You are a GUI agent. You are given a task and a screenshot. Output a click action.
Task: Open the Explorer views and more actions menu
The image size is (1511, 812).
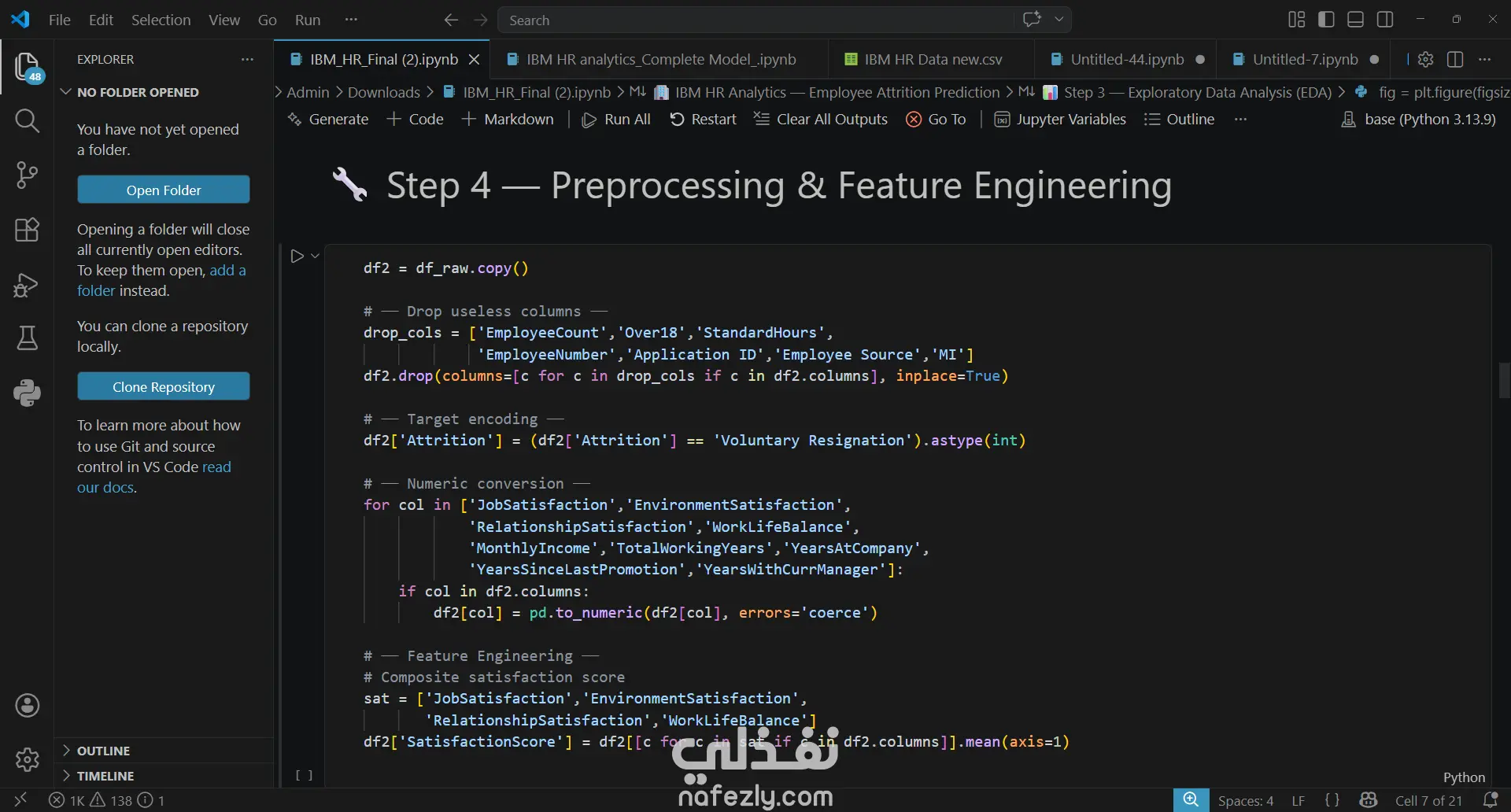[247, 59]
